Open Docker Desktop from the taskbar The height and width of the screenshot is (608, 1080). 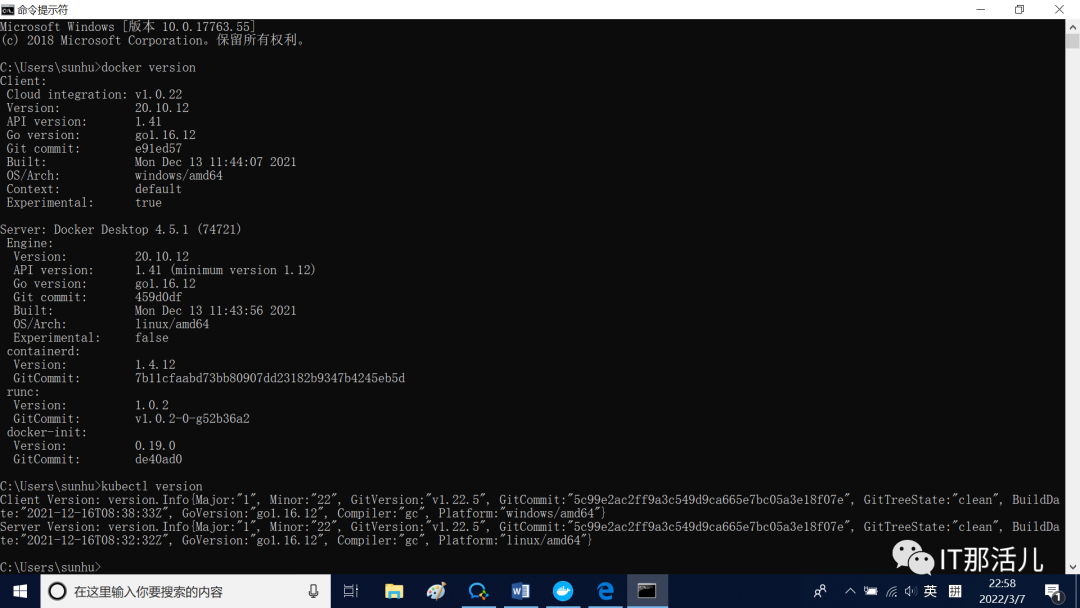point(563,591)
